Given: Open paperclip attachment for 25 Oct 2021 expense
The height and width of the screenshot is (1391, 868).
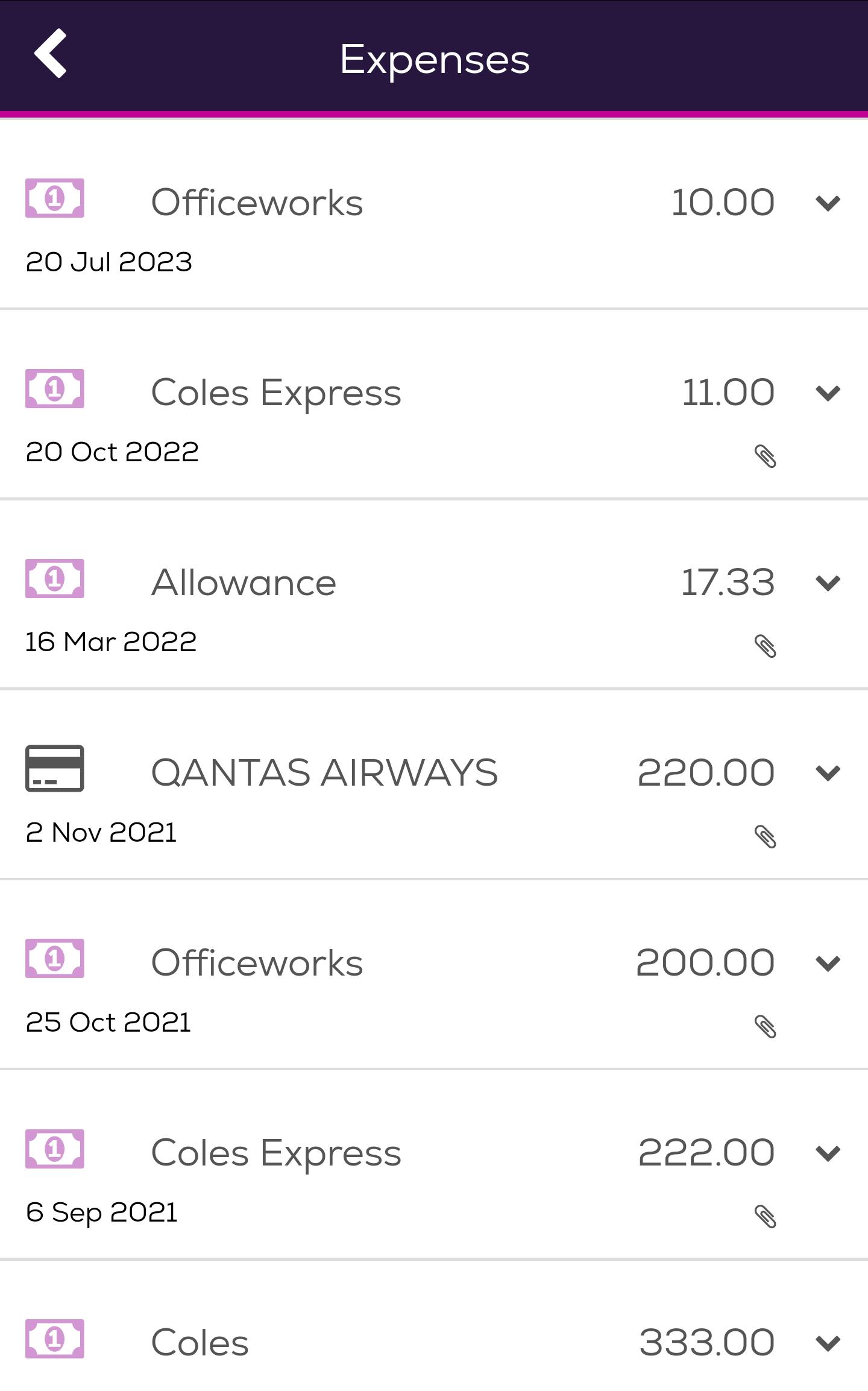Looking at the screenshot, I should point(765,1026).
